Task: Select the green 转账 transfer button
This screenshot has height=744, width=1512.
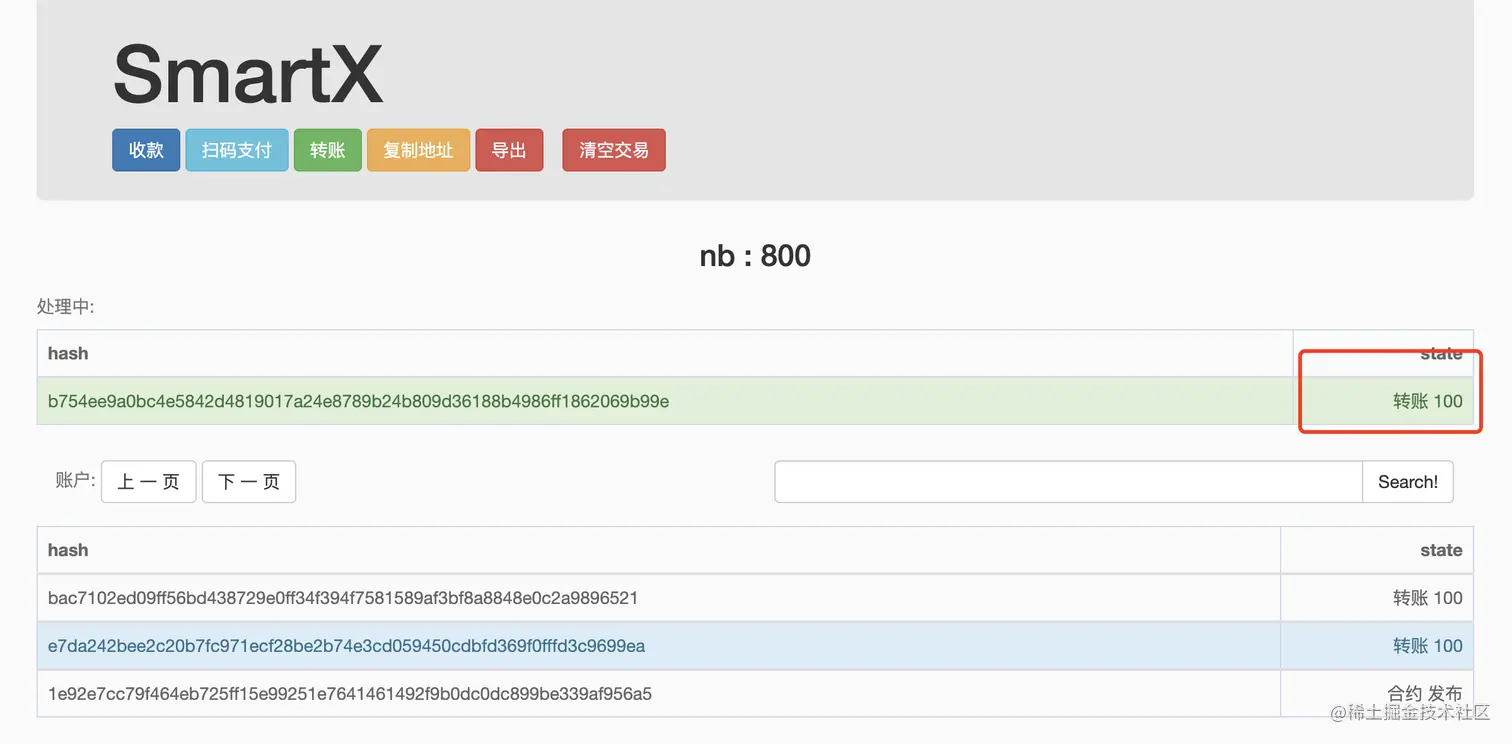Action: click(x=328, y=150)
